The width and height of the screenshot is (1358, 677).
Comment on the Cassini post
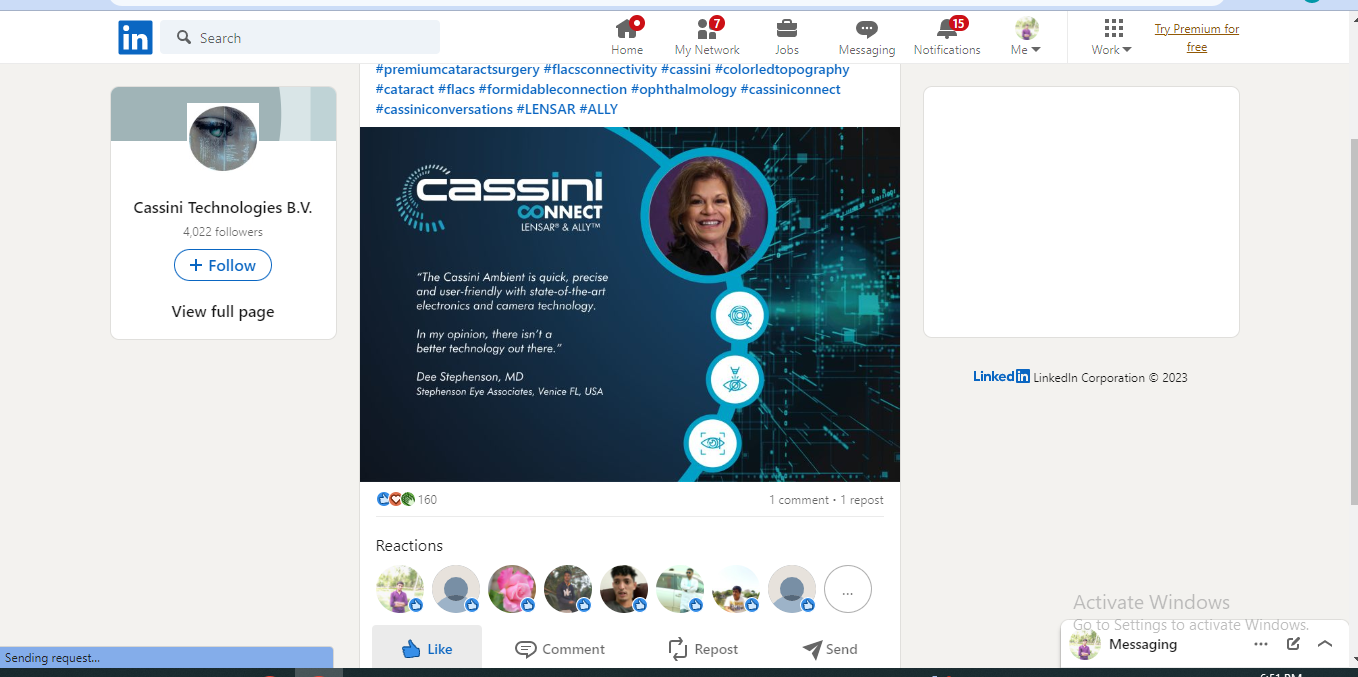click(560, 649)
